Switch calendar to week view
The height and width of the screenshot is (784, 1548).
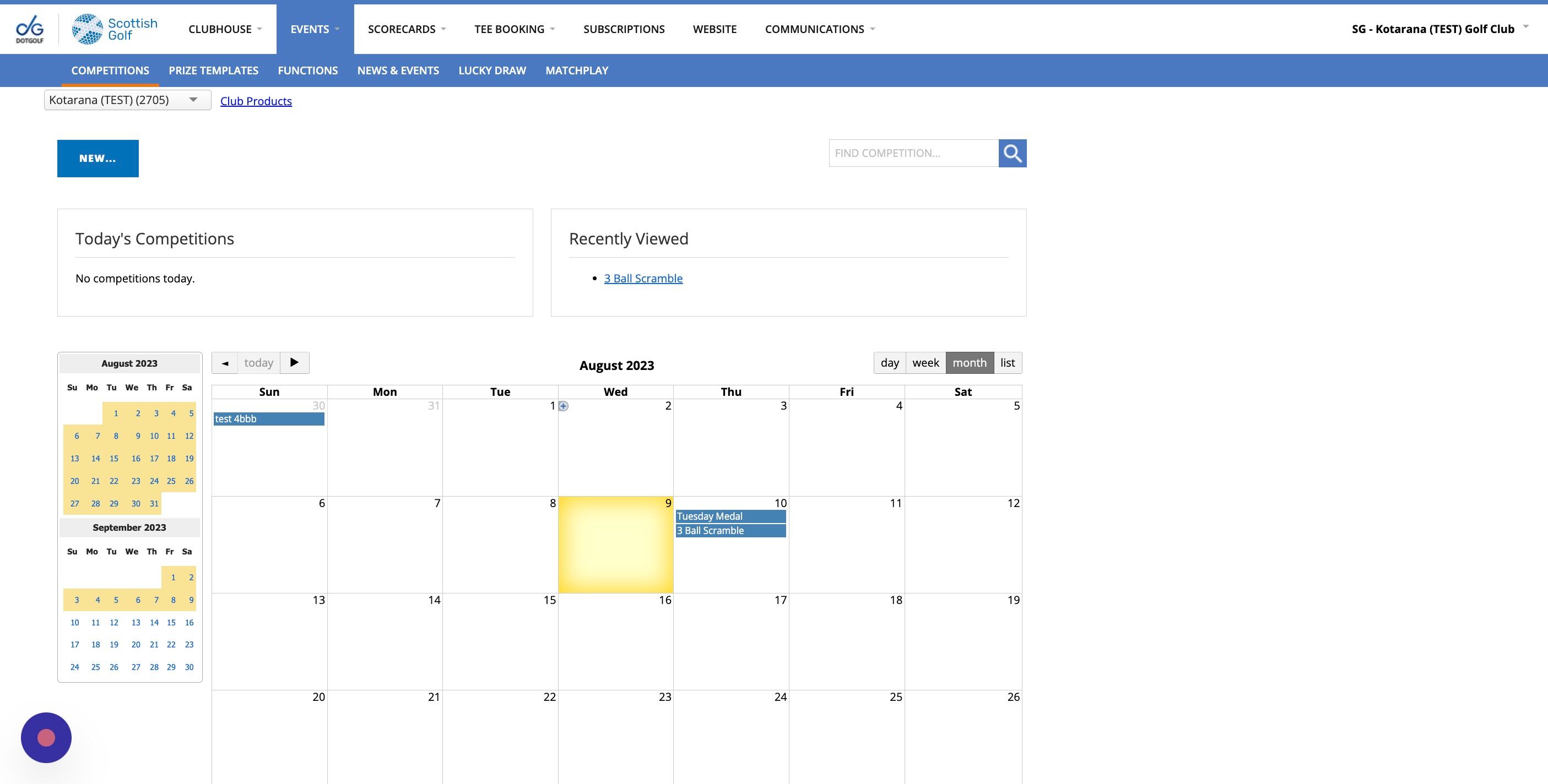click(925, 363)
